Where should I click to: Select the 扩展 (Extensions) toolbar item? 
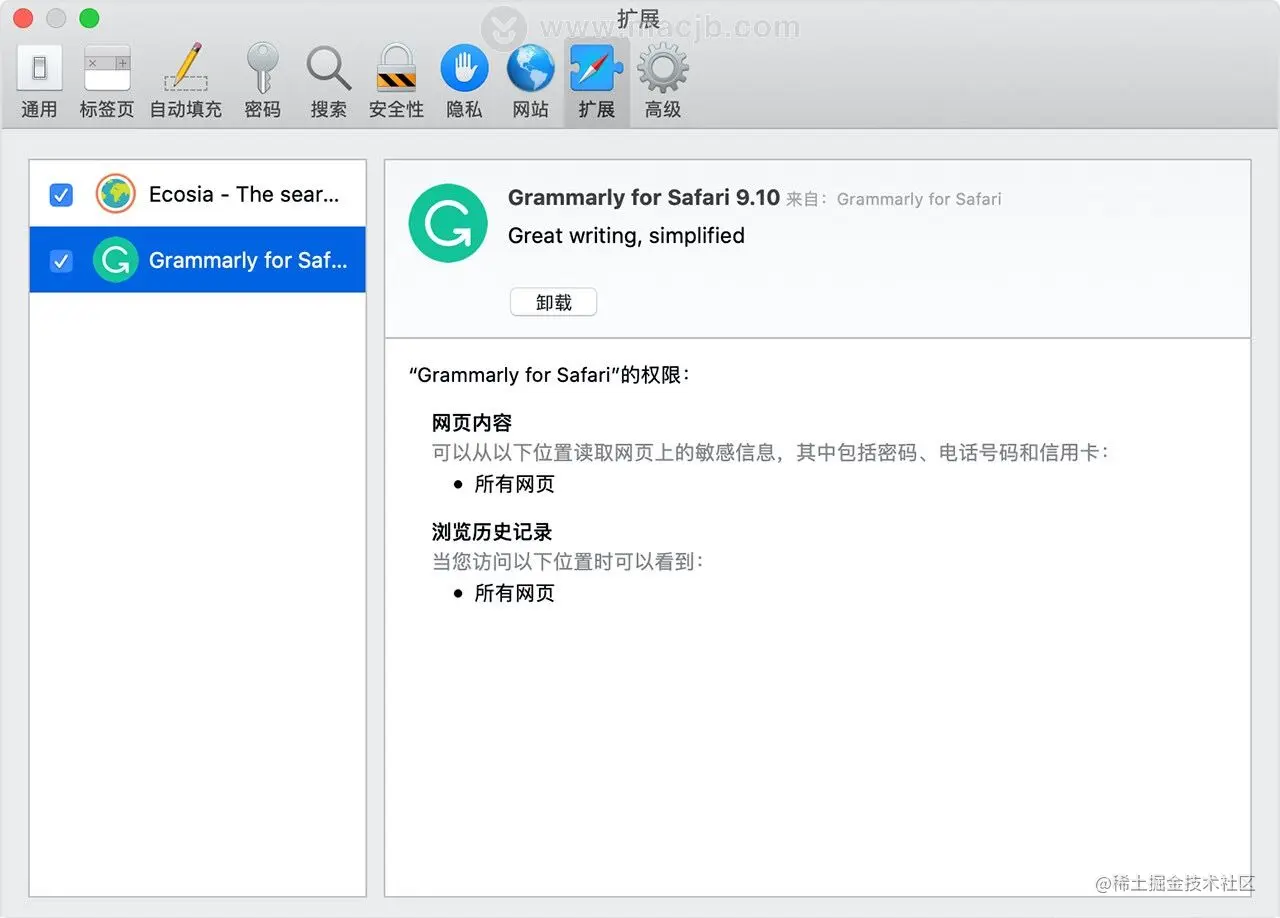(597, 82)
